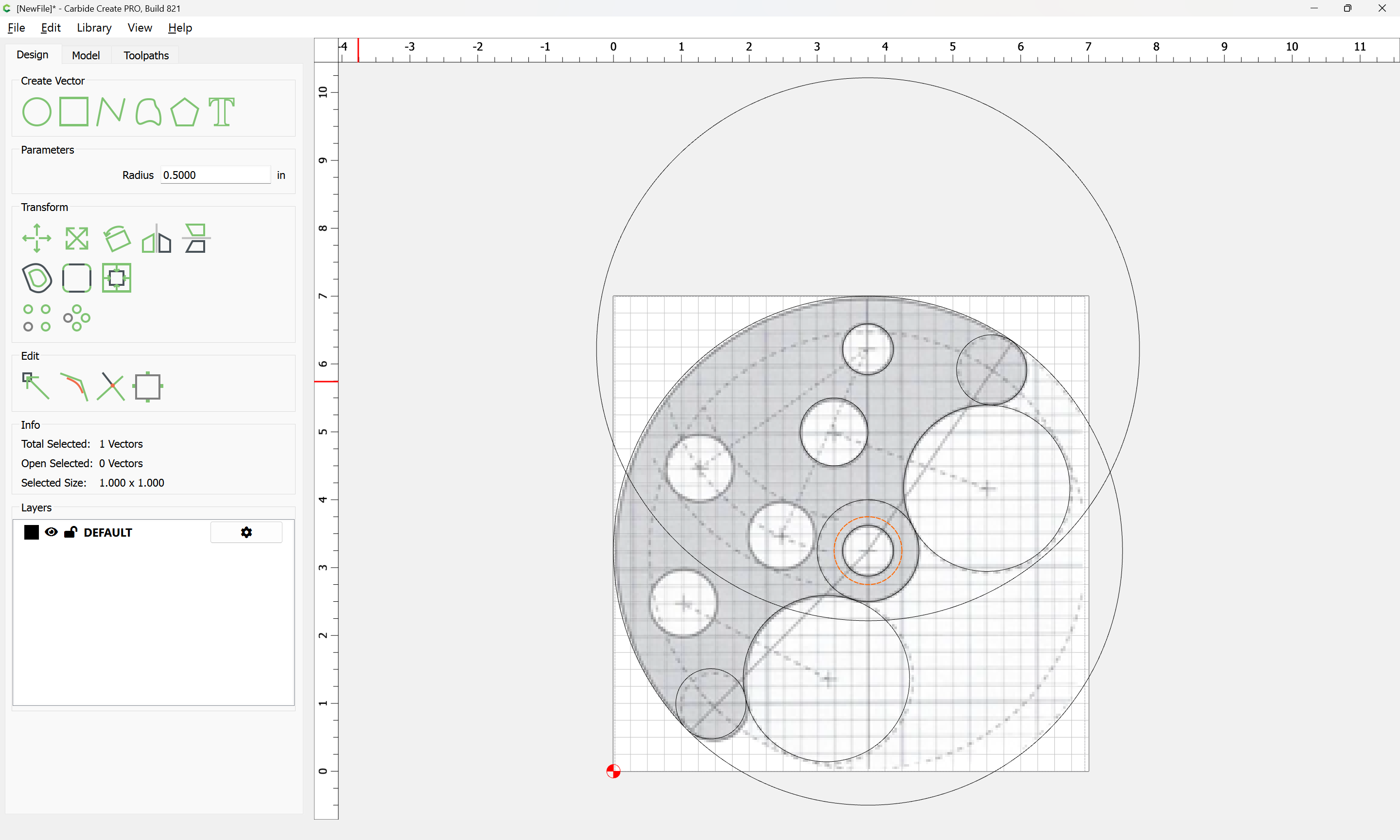
Task: Activate the Join Vectors curve tool
Action: 74,386
